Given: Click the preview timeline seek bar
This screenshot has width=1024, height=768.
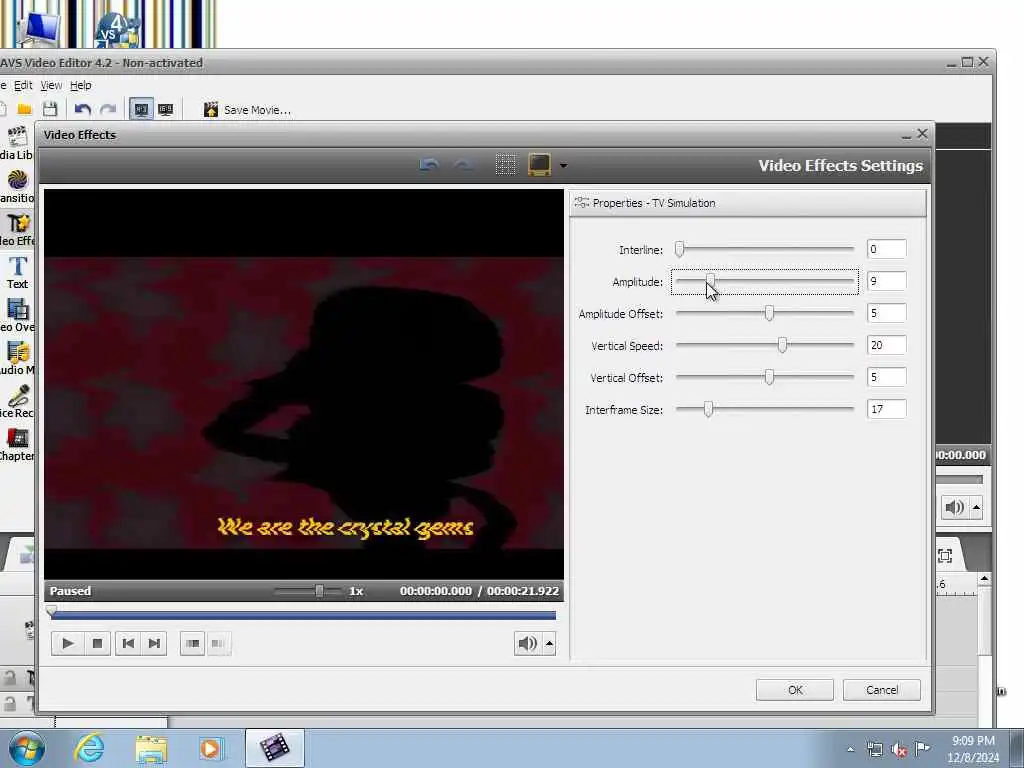Looking at the screenshot, I should click(x=303, y=615).
